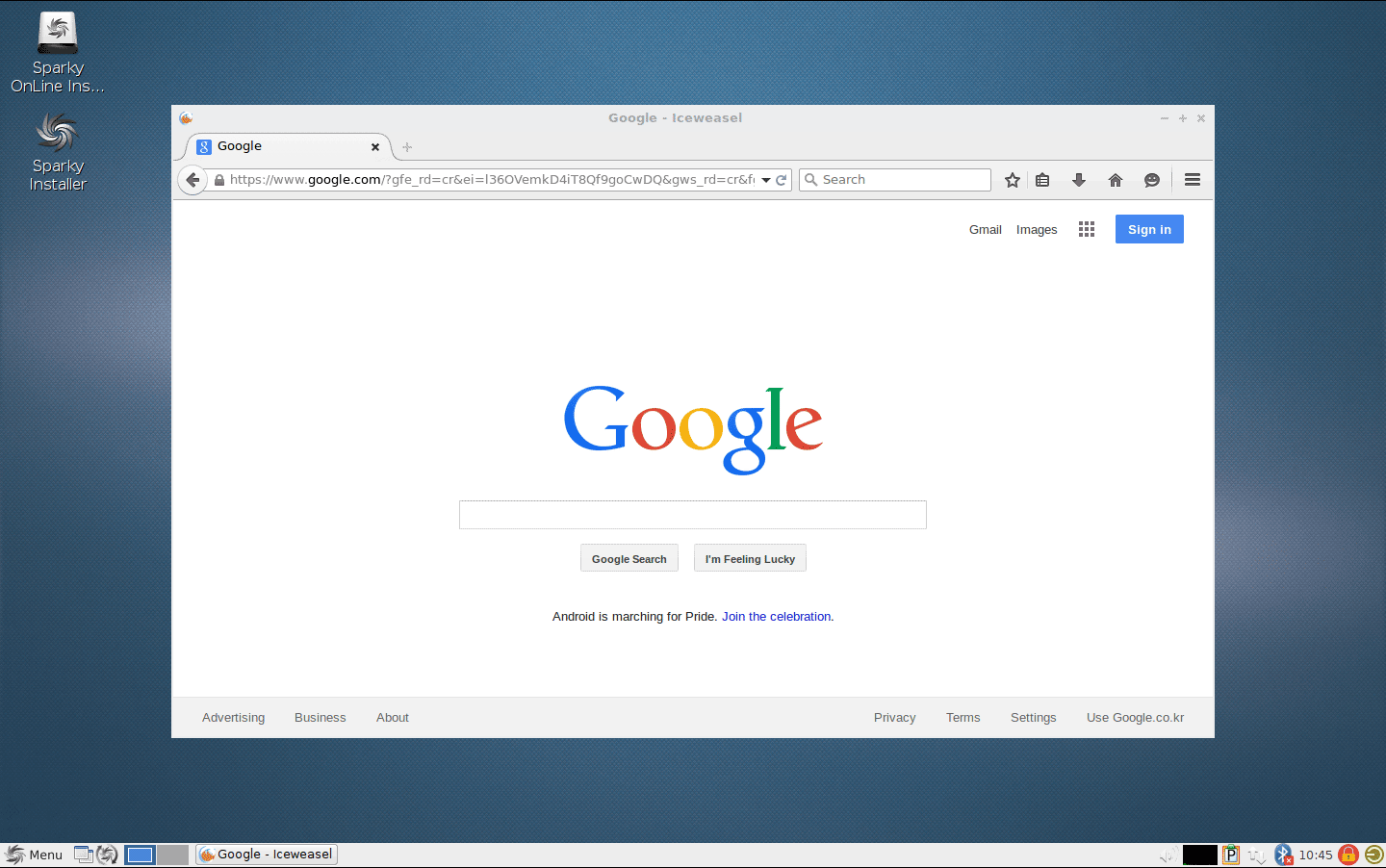1386x868 pixels.
Task: Launch the Sparky swirl taskbar launcher
Action: (107, 855)
